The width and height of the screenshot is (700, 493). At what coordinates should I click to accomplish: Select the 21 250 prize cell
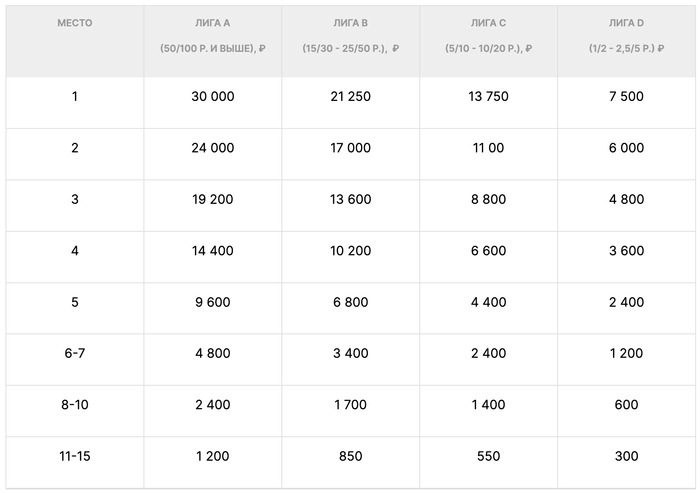click(x=350, y=96)
